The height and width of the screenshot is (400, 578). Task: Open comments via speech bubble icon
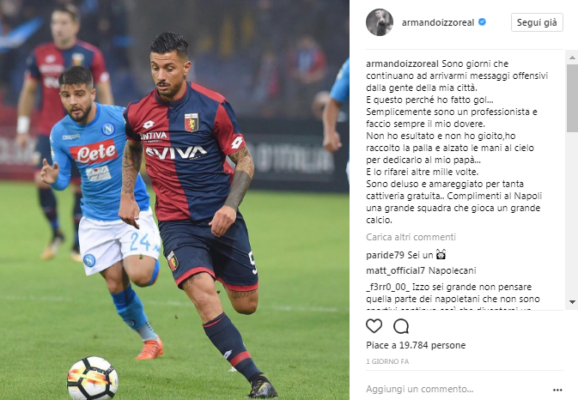click(x=401, y=326)
